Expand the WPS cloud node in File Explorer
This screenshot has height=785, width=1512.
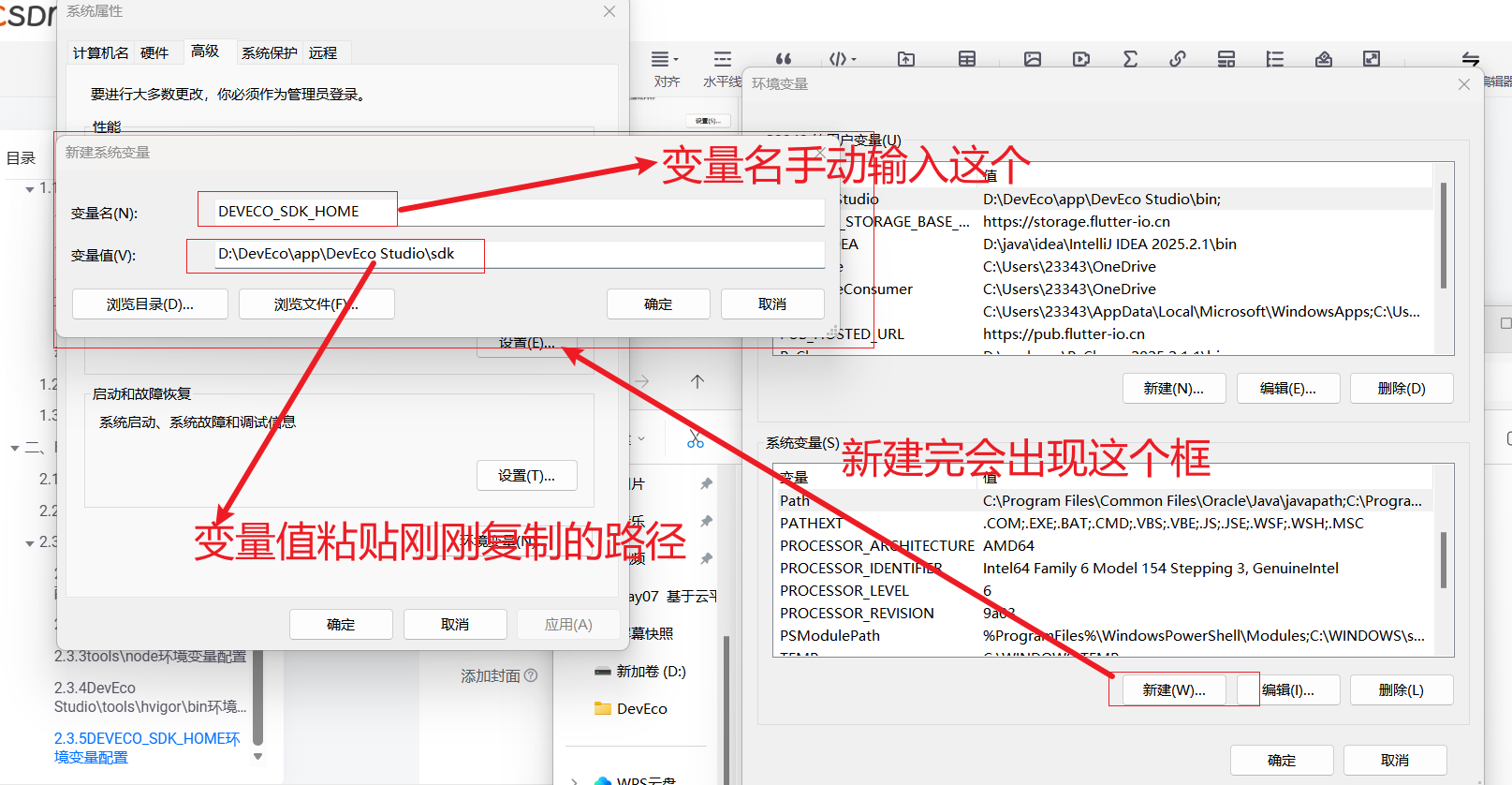click(574, 781)
